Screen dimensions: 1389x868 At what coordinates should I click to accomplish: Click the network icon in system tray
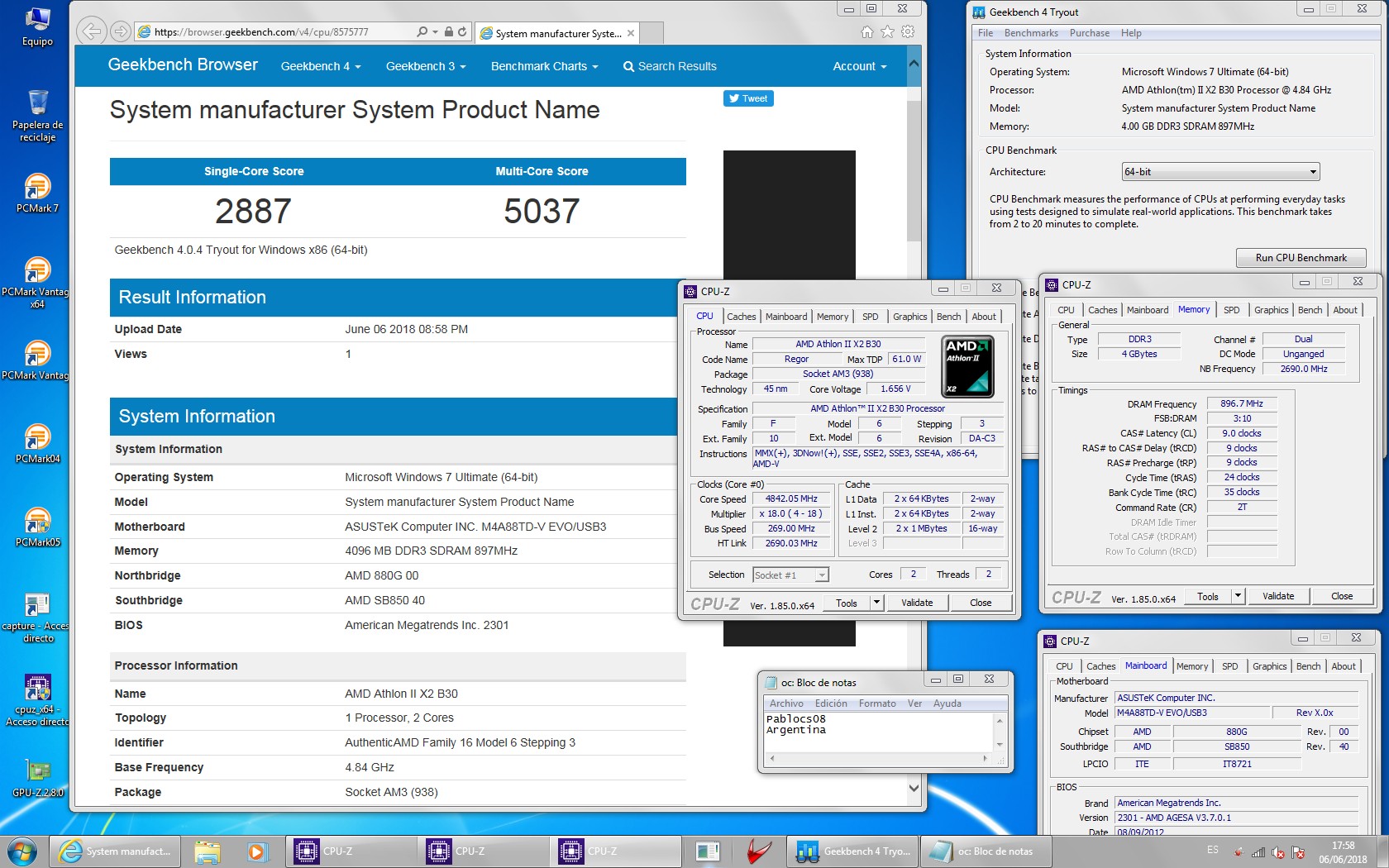(1258, 851)
